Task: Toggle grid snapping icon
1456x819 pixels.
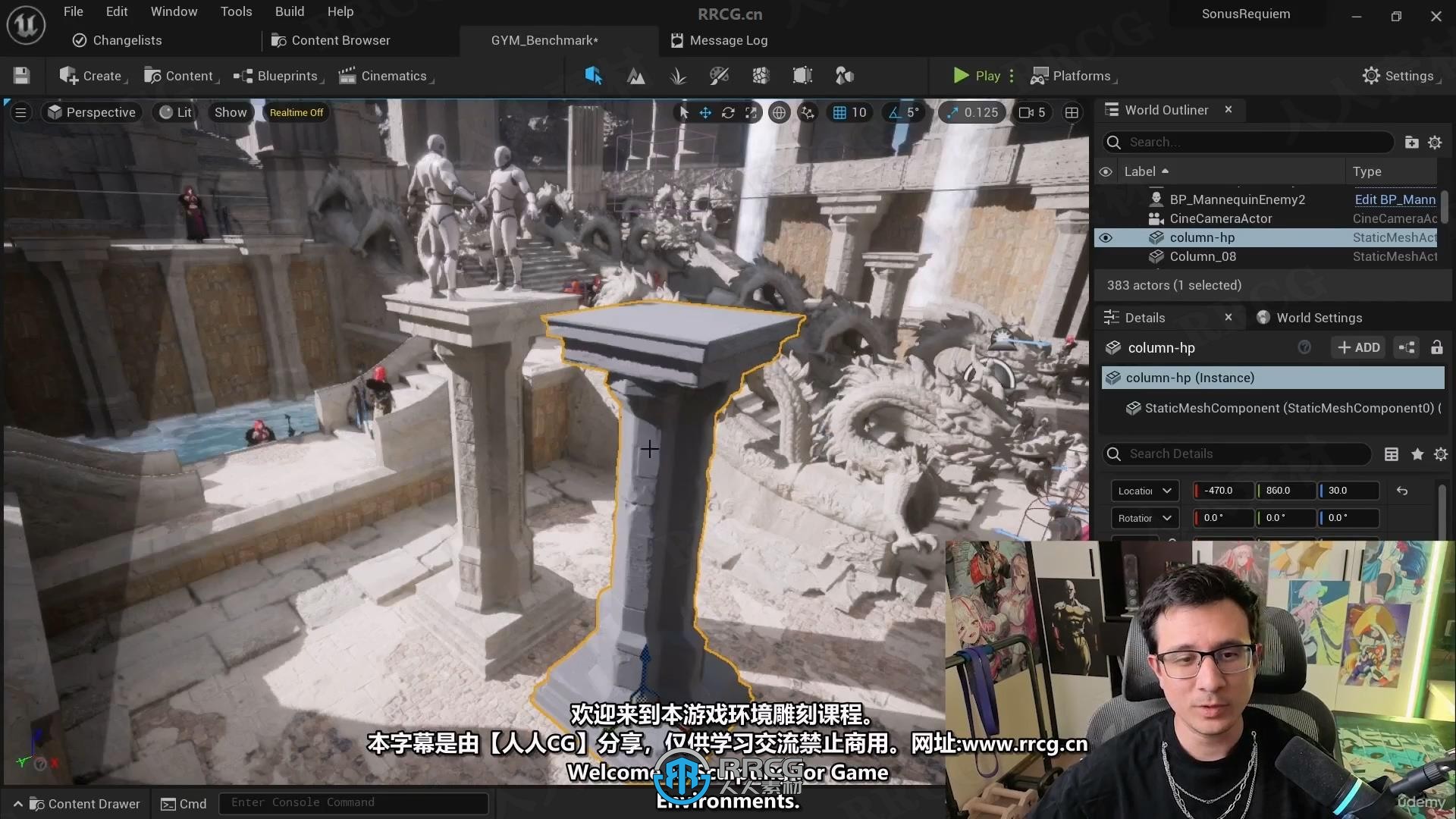Action: point(839,112)
